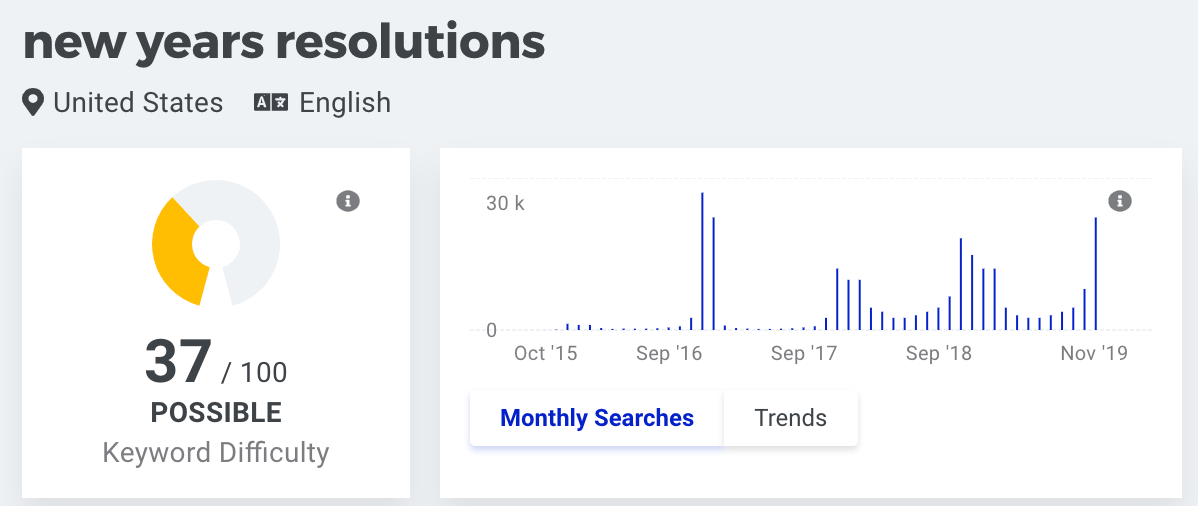Click the tallest bar after Sep '17
The height and width of the screenshot is (506, 1198).
click(x=837, y=300)
